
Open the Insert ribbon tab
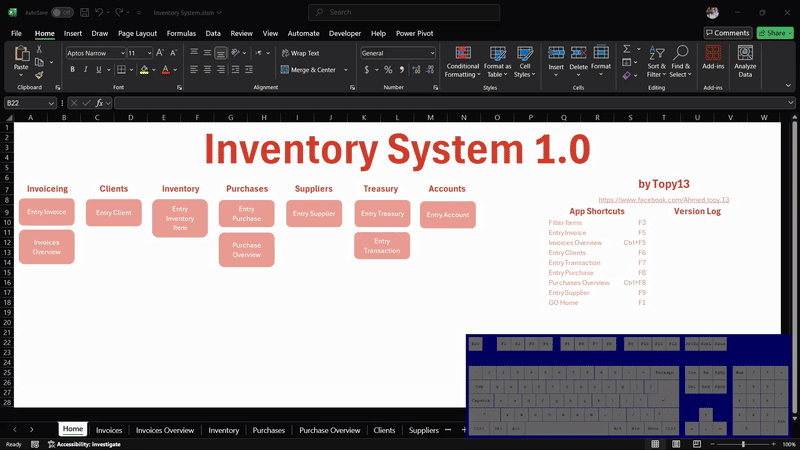[x=72, y=33]
